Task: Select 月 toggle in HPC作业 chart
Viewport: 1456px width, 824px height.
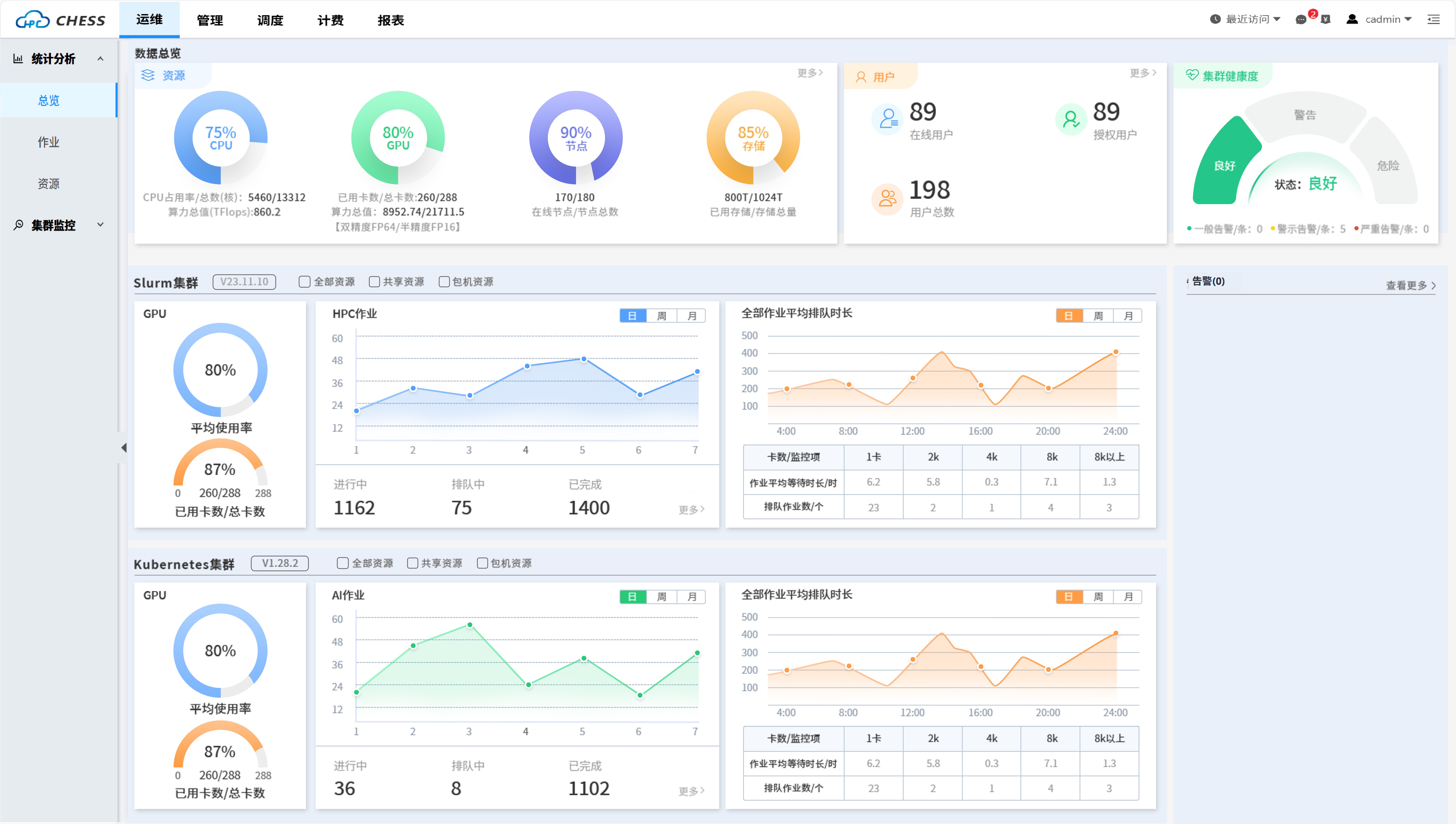Action: [x=692, y=316]
